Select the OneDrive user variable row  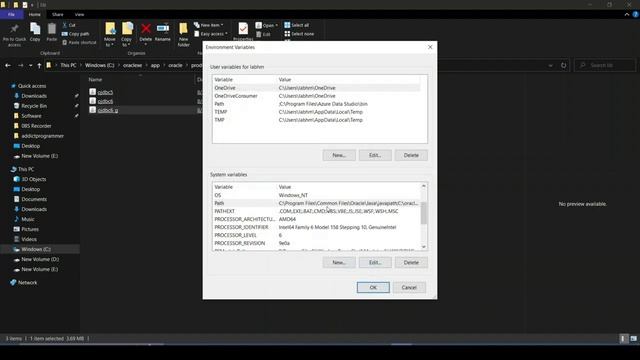pyautogui.click(x=316, y=88)
